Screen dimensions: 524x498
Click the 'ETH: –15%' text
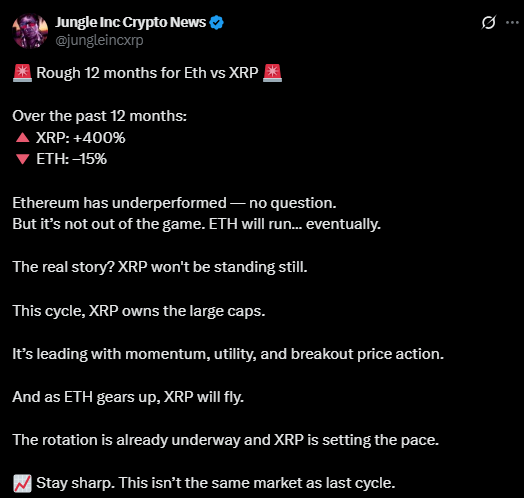[72, 159]
